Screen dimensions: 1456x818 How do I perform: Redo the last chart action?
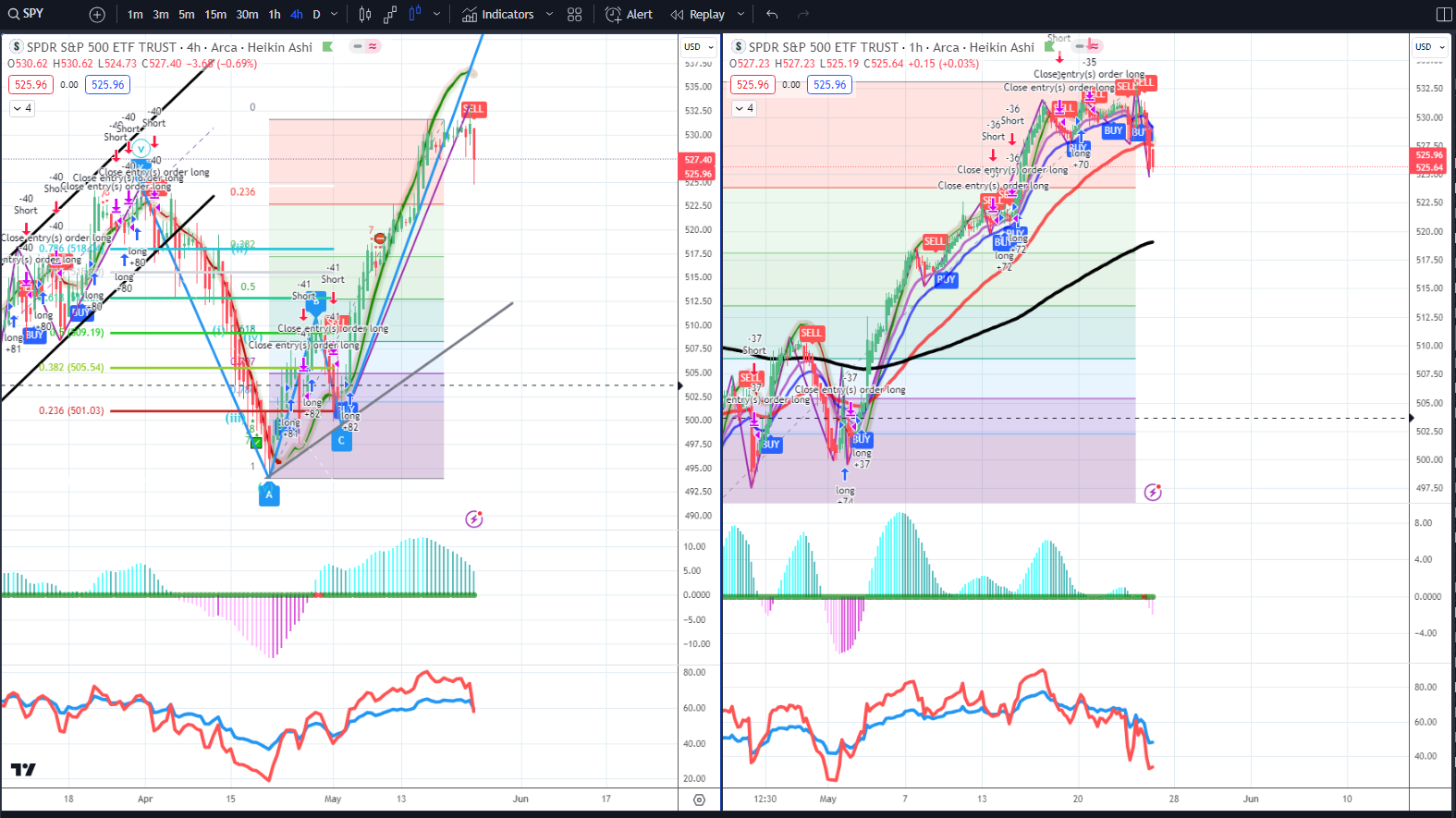[x=803, y=15]
